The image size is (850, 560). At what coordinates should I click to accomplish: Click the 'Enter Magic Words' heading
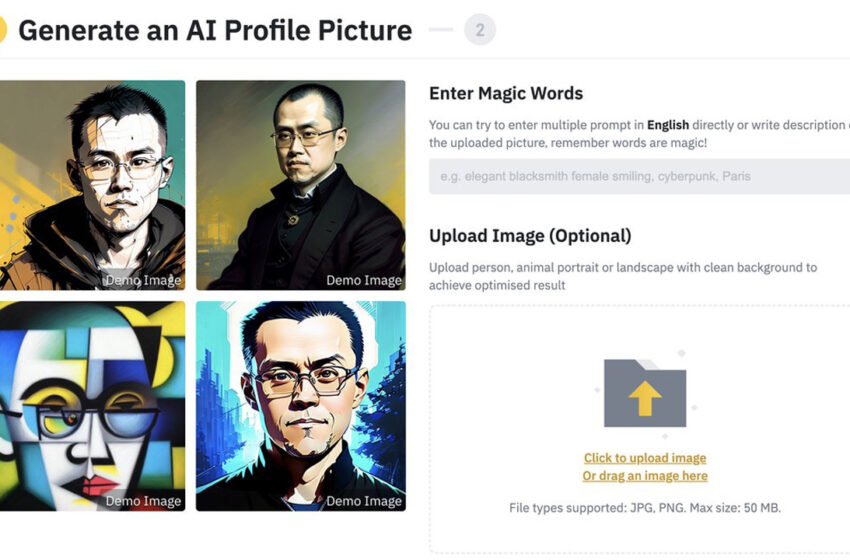click(x=506, y=93)
